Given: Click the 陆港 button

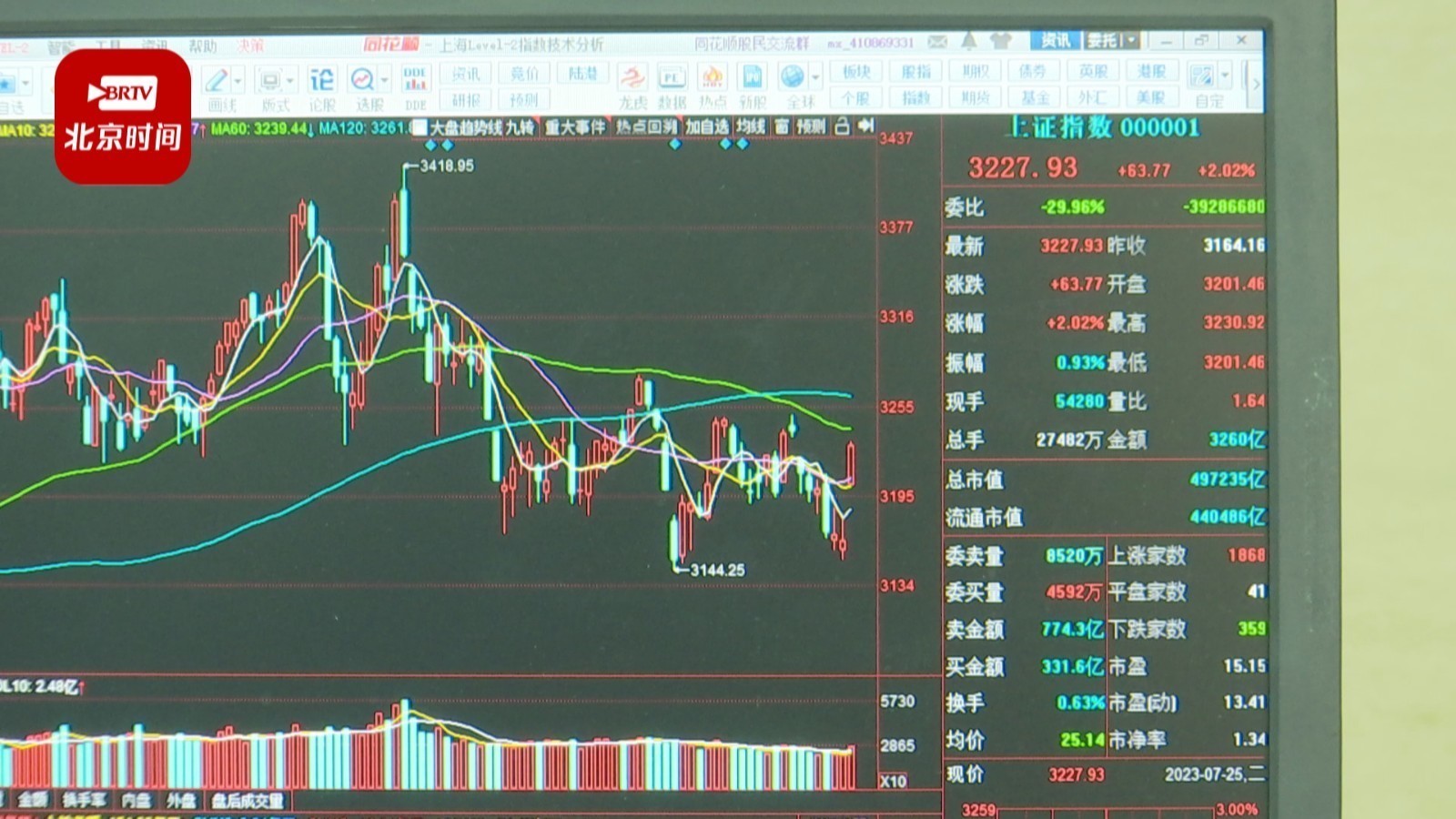Looking at the screenshot, I should pos(582,73).
